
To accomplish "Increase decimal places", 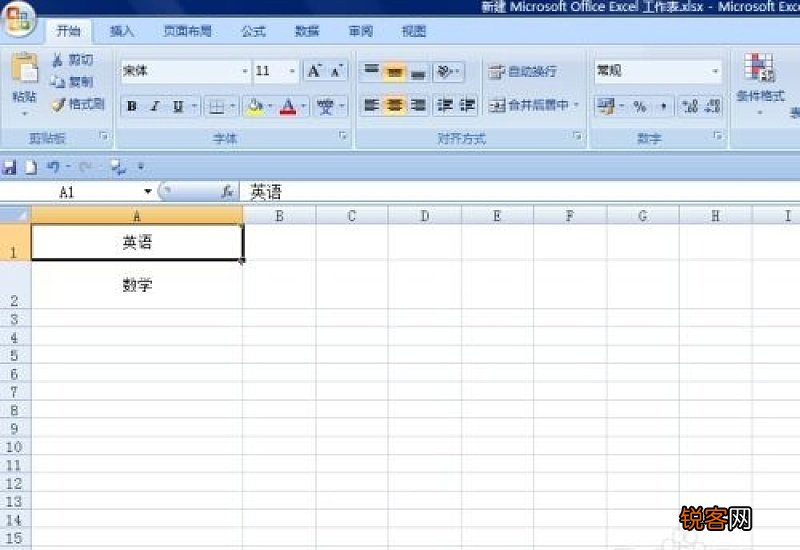I will click(690, 106).
